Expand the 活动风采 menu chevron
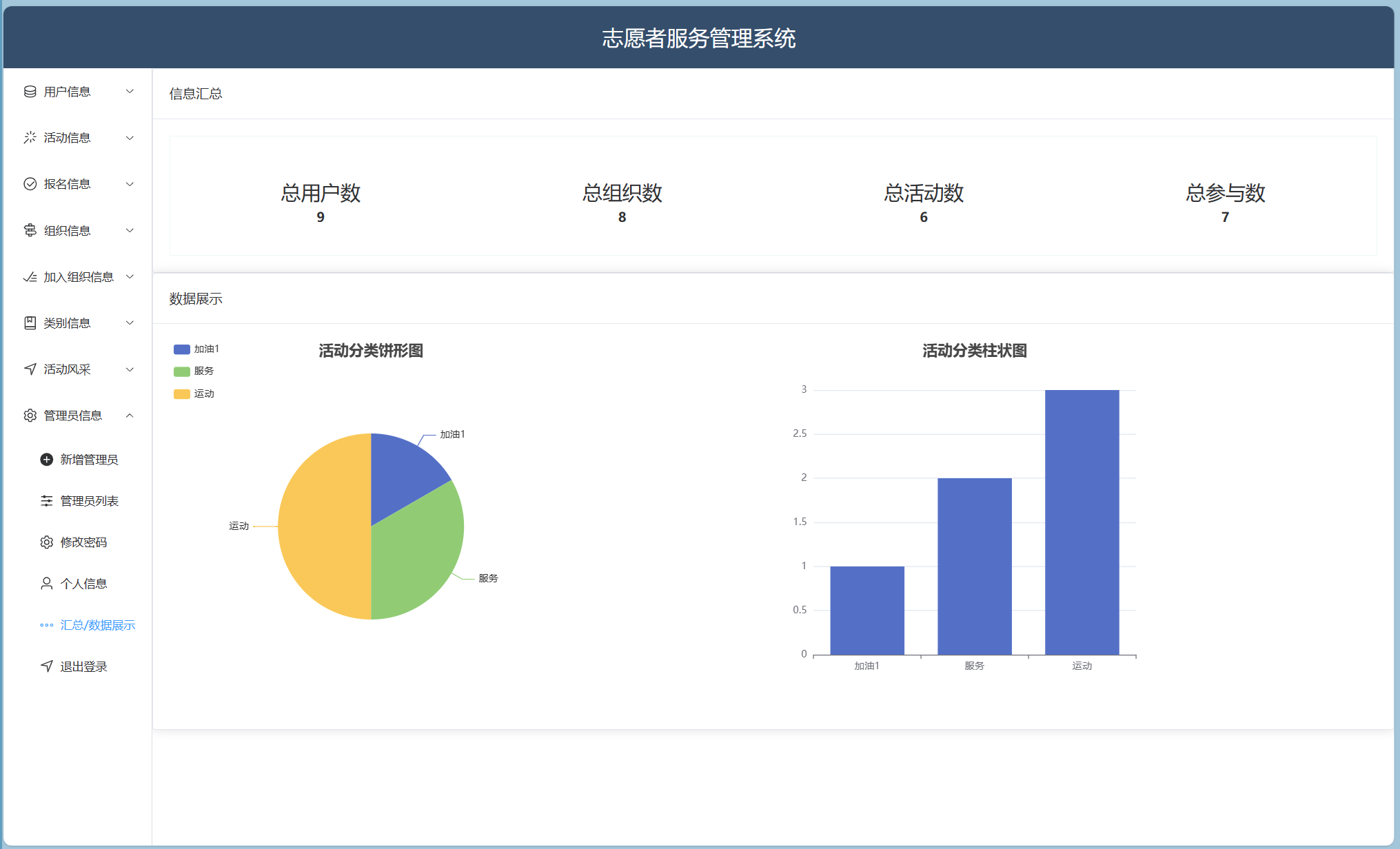The image size is (1400, 849). pyautogui.click(x=130, y=369)
